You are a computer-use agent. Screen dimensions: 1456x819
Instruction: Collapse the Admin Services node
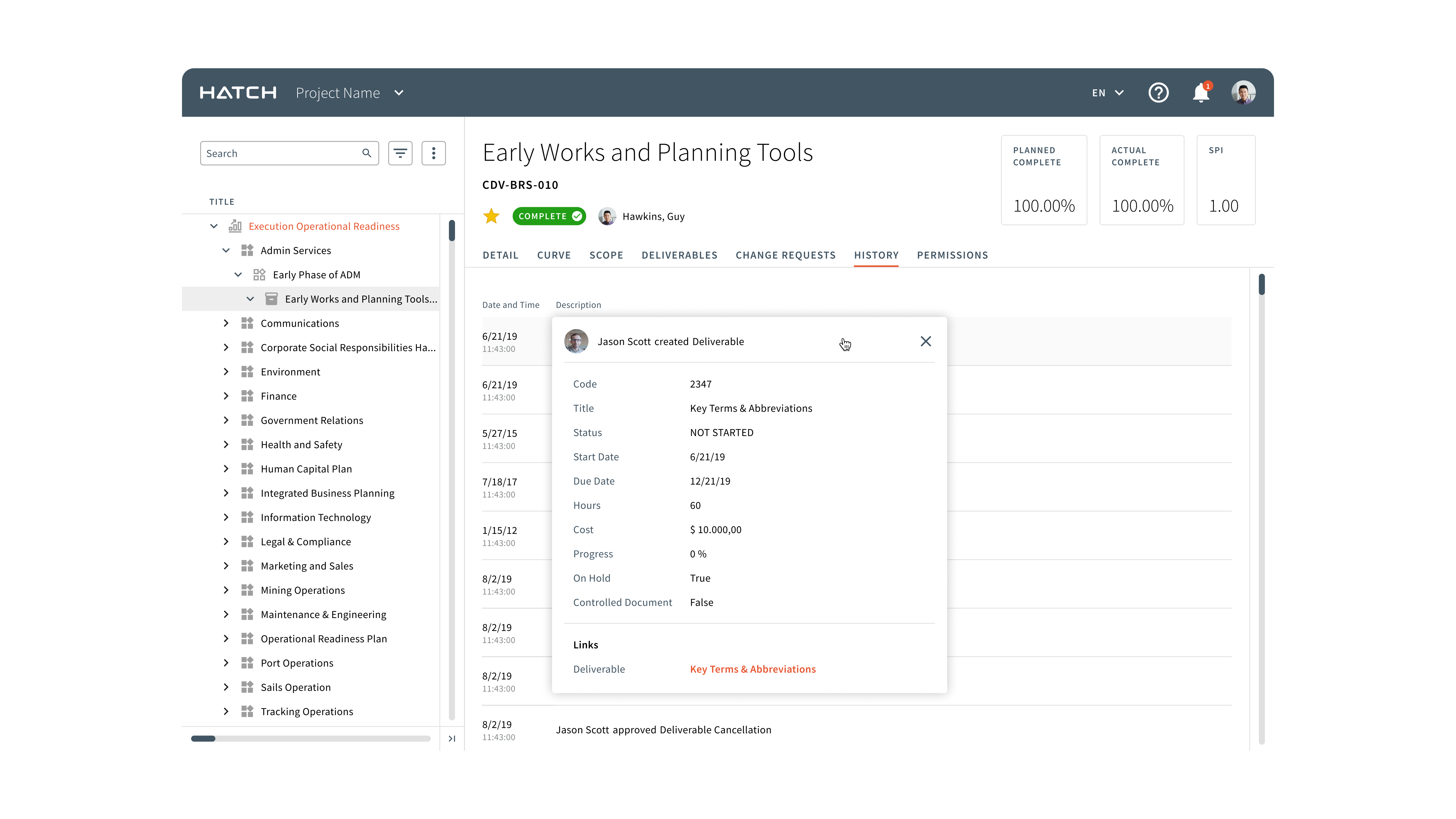point(226,250)
